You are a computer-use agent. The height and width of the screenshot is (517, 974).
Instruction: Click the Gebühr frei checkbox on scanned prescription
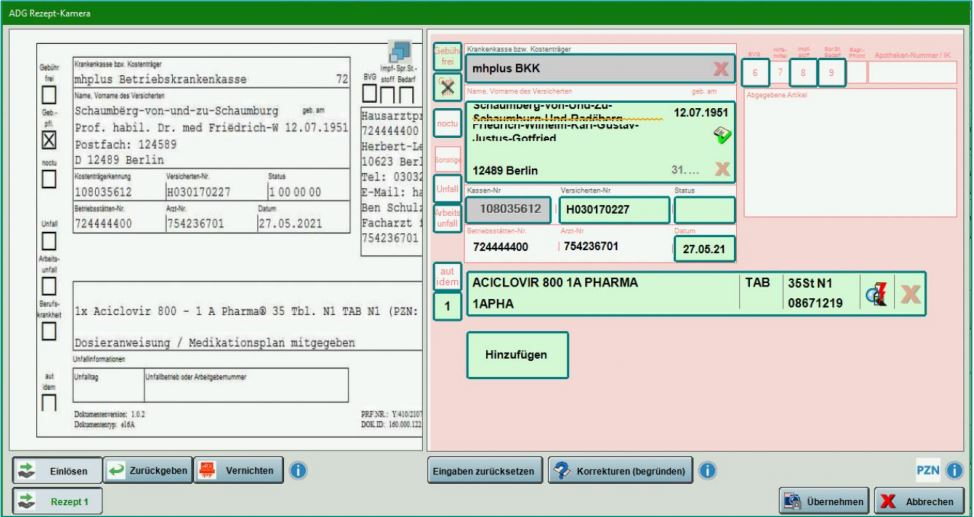(48, 95)
